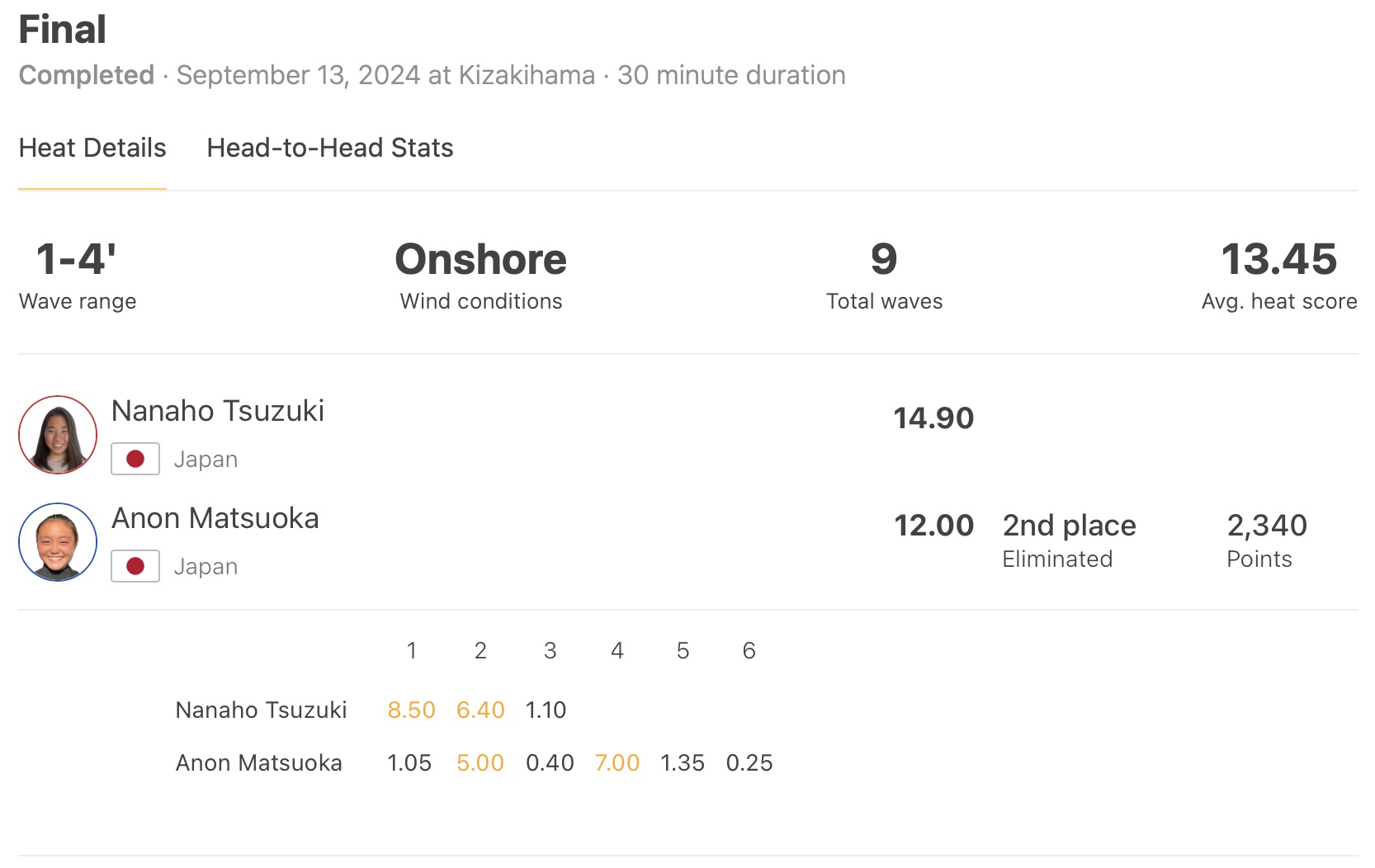
Task: Click Anon Matsuoka's profile photo
Action: (x=58, y=542)
